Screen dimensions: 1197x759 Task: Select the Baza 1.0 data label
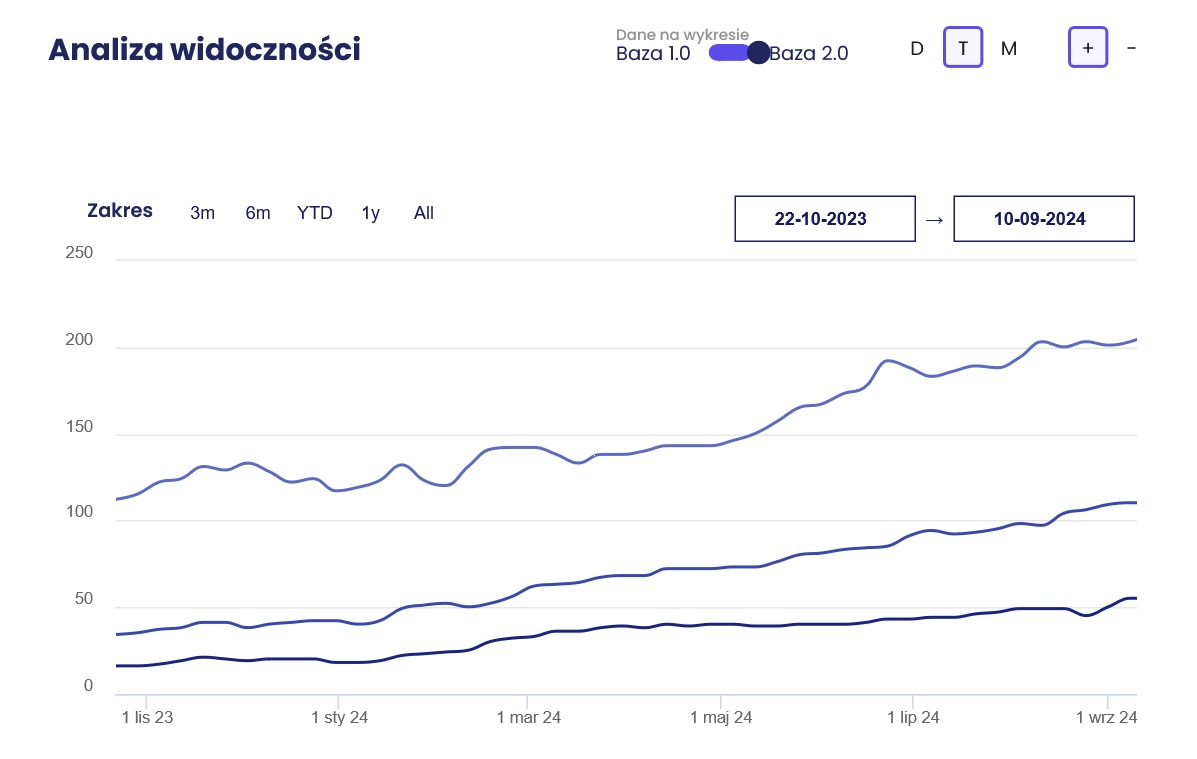pos(653,54)
